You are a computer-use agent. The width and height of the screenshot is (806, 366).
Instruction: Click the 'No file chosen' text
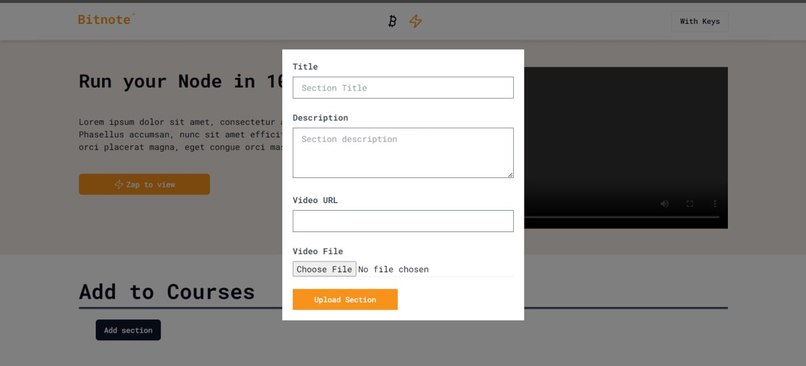pos(393,269)
